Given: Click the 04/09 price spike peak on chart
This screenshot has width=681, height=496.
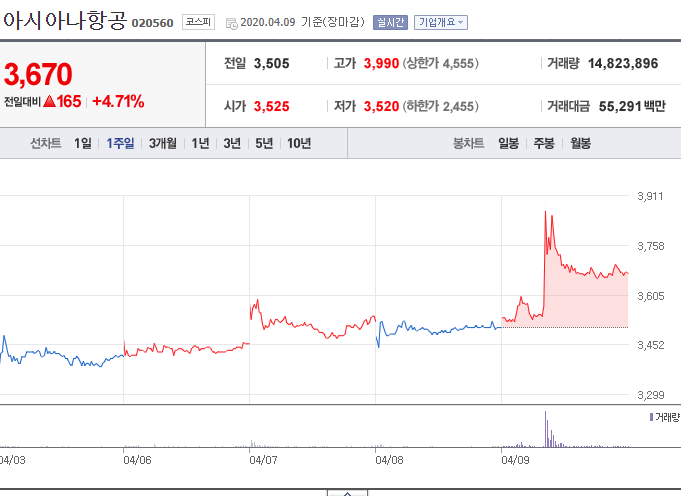Looking at the screenshot, I should point(545,212).
